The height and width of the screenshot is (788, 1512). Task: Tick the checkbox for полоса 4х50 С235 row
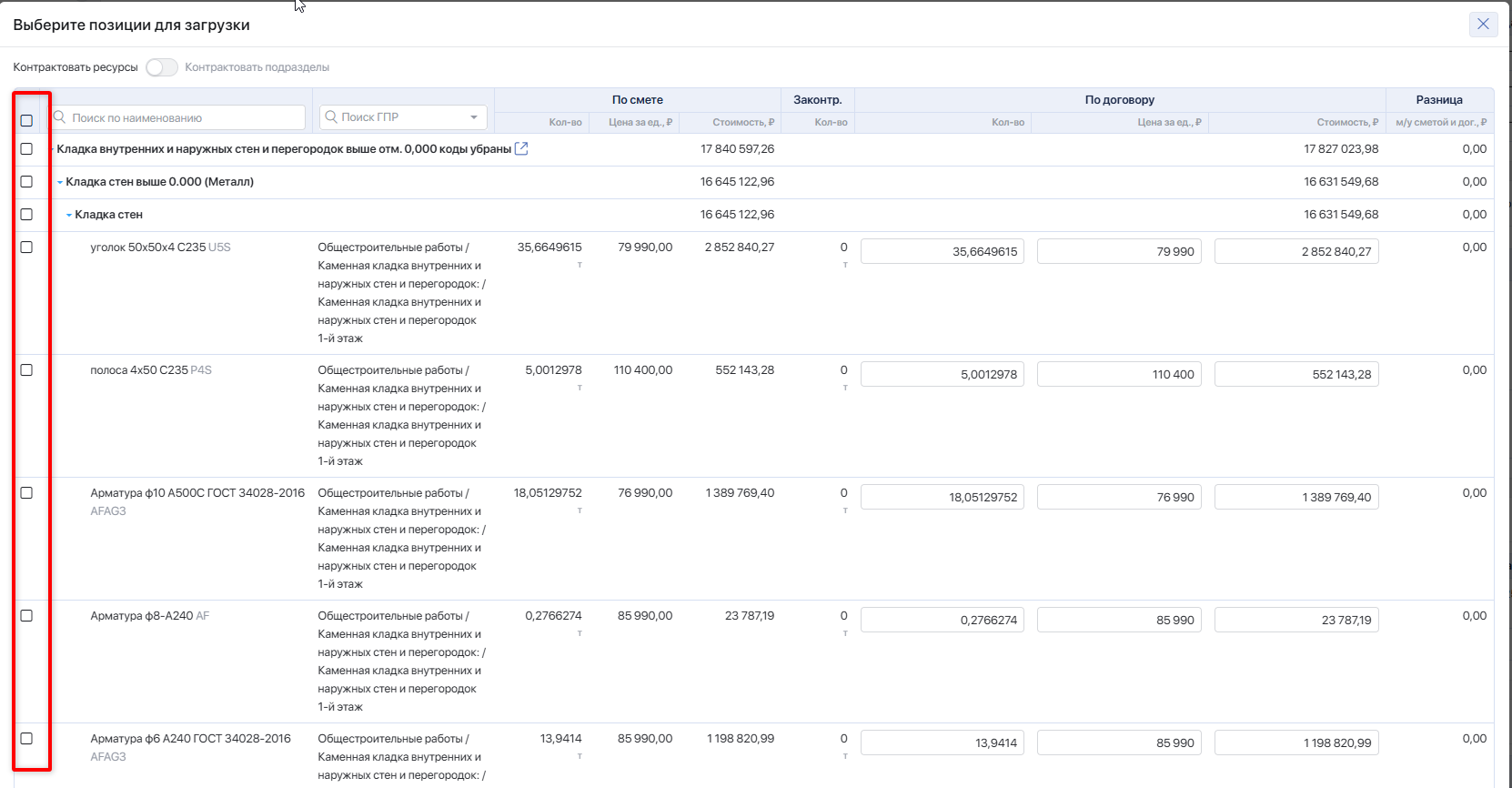point(26,370)
